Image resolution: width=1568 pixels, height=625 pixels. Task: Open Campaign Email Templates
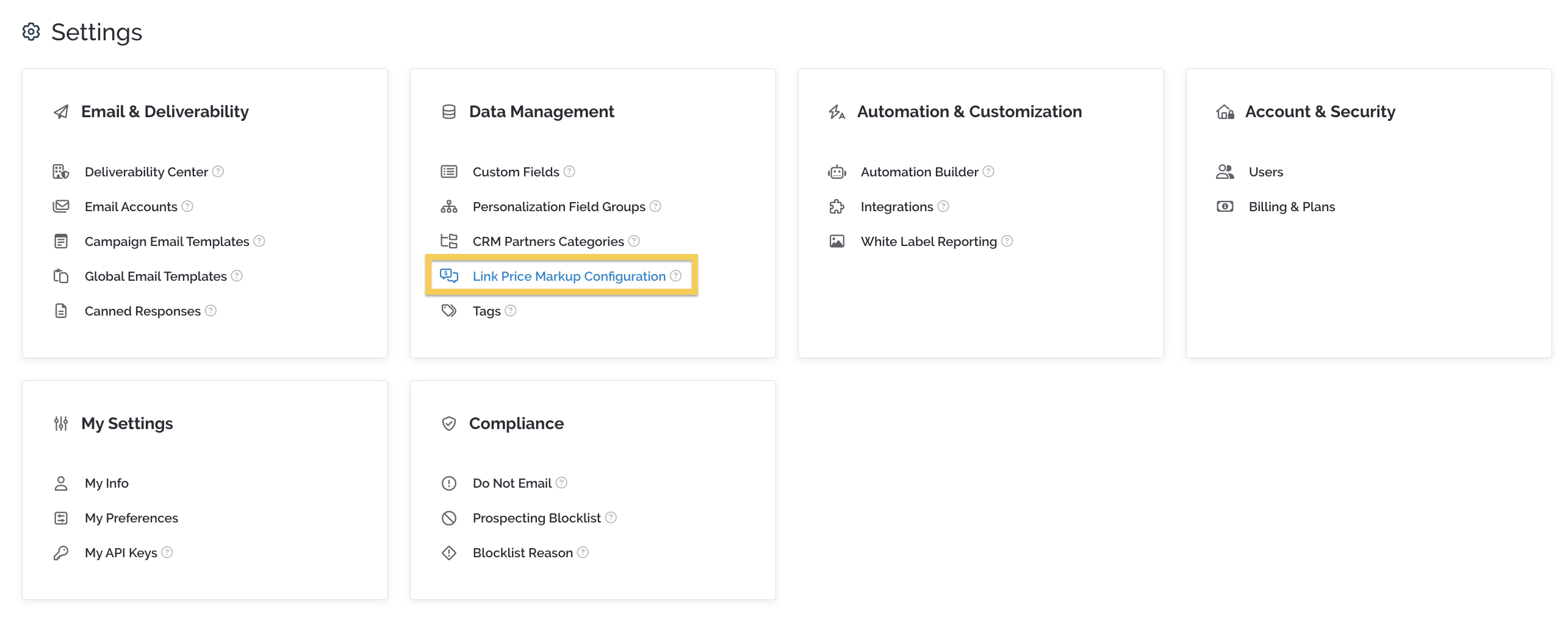point(167,242)
